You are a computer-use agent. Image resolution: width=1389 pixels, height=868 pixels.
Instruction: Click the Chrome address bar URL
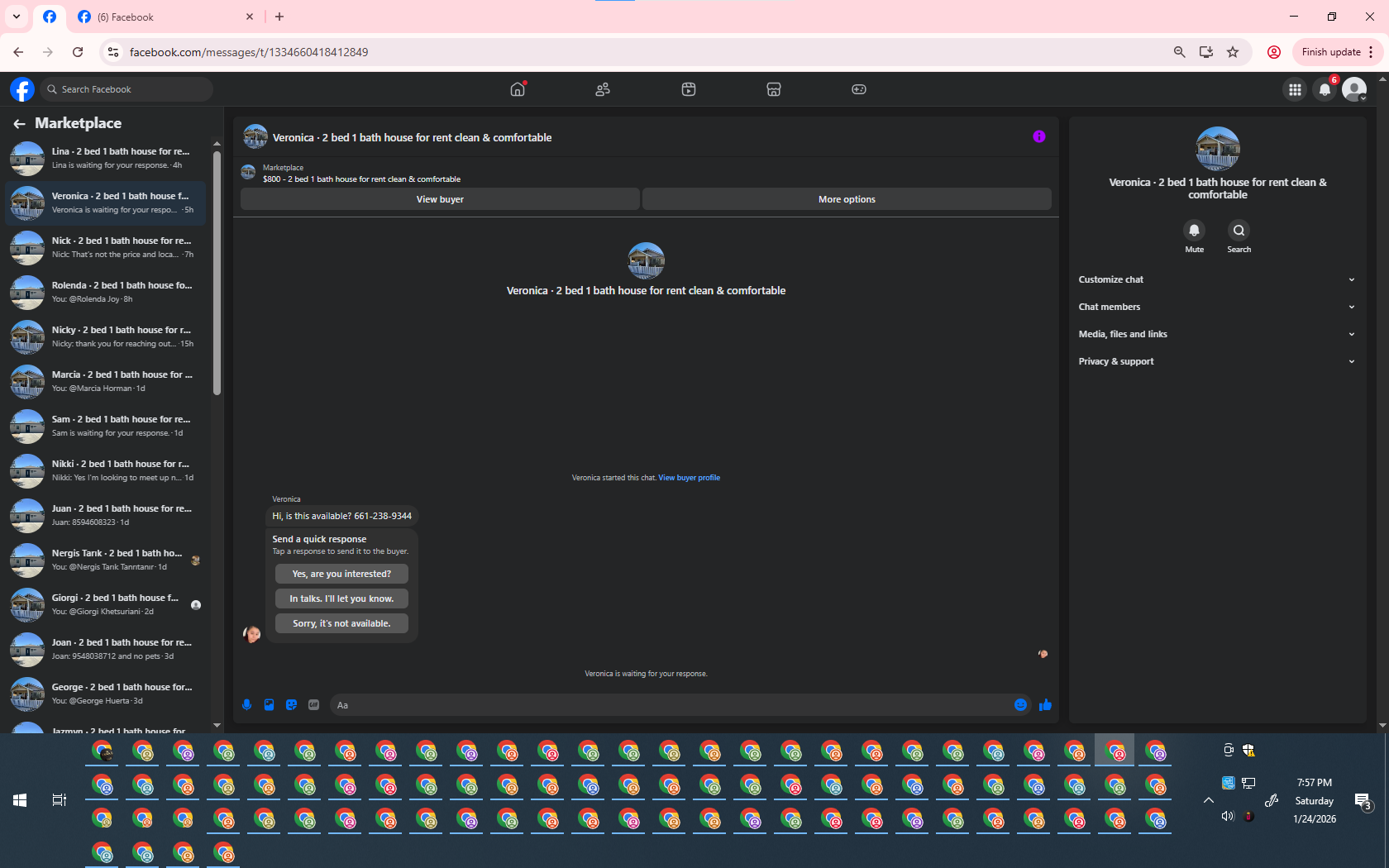point(249,52)
